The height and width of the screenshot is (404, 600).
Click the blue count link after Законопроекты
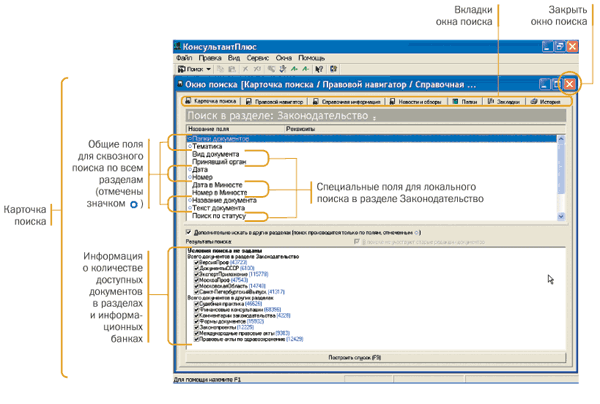coord(245,327)
